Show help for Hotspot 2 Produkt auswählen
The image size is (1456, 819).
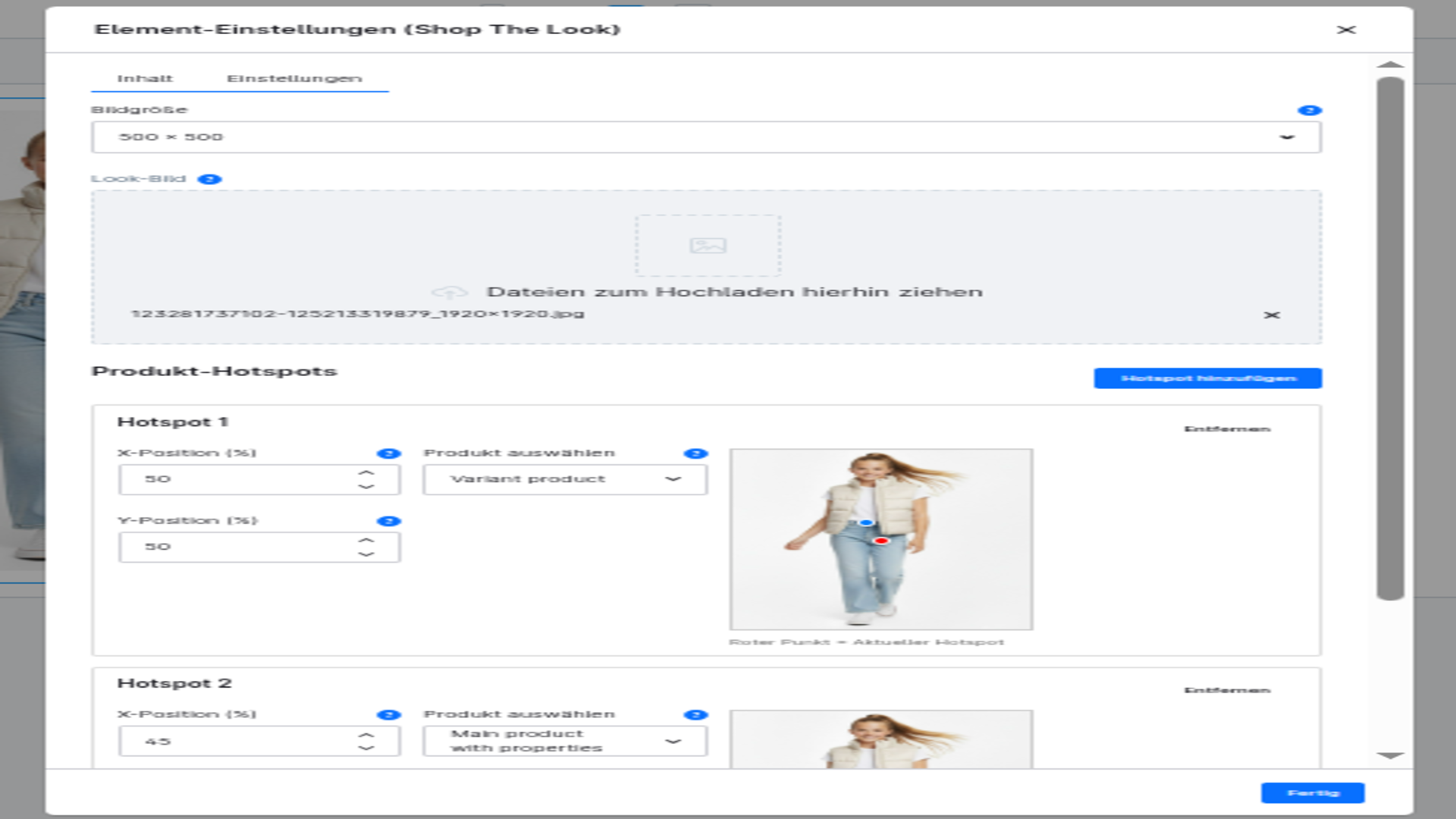coord(695,715)
